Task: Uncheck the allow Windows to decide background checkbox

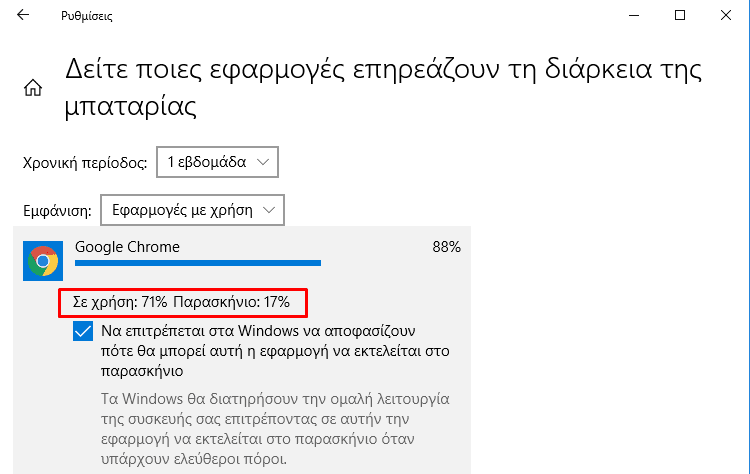Action: pyautogui.click(x=83, y=332)
